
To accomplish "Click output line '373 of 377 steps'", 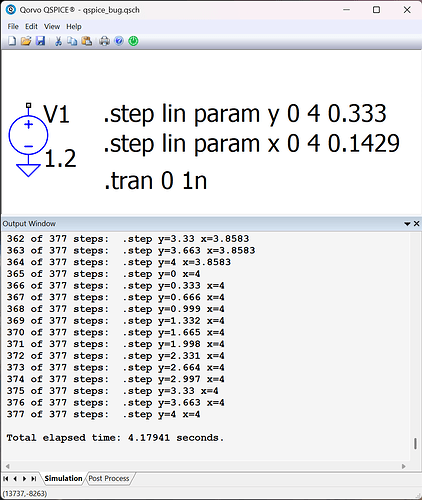I will pyautogui.click(x=115, y=367).
